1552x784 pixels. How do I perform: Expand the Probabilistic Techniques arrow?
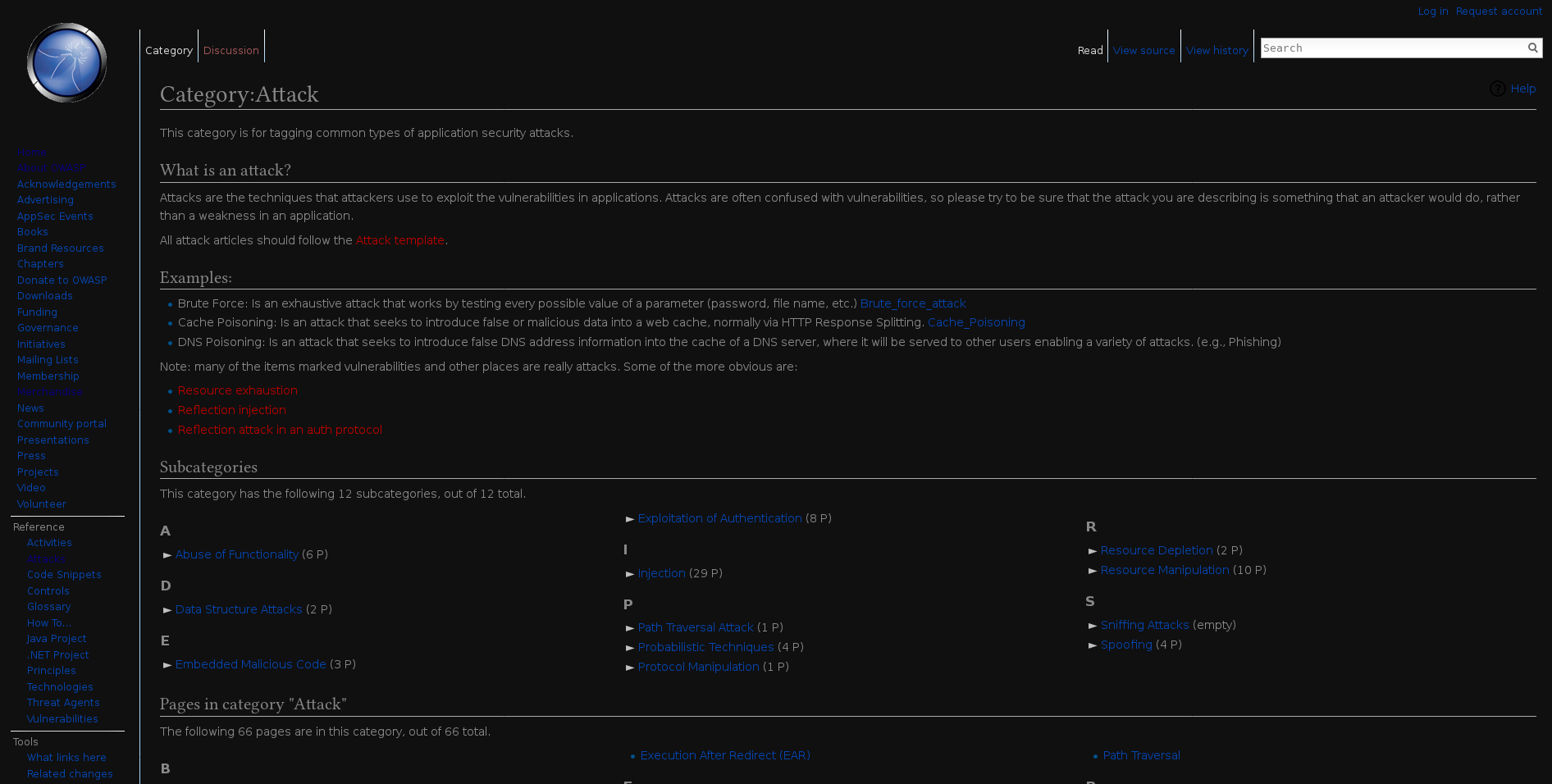pos(630,648)
